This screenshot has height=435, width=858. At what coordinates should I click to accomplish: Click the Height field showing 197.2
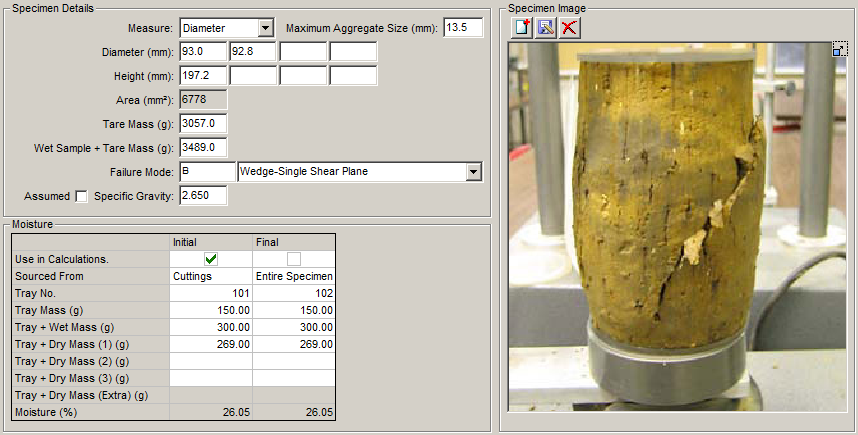203,76
